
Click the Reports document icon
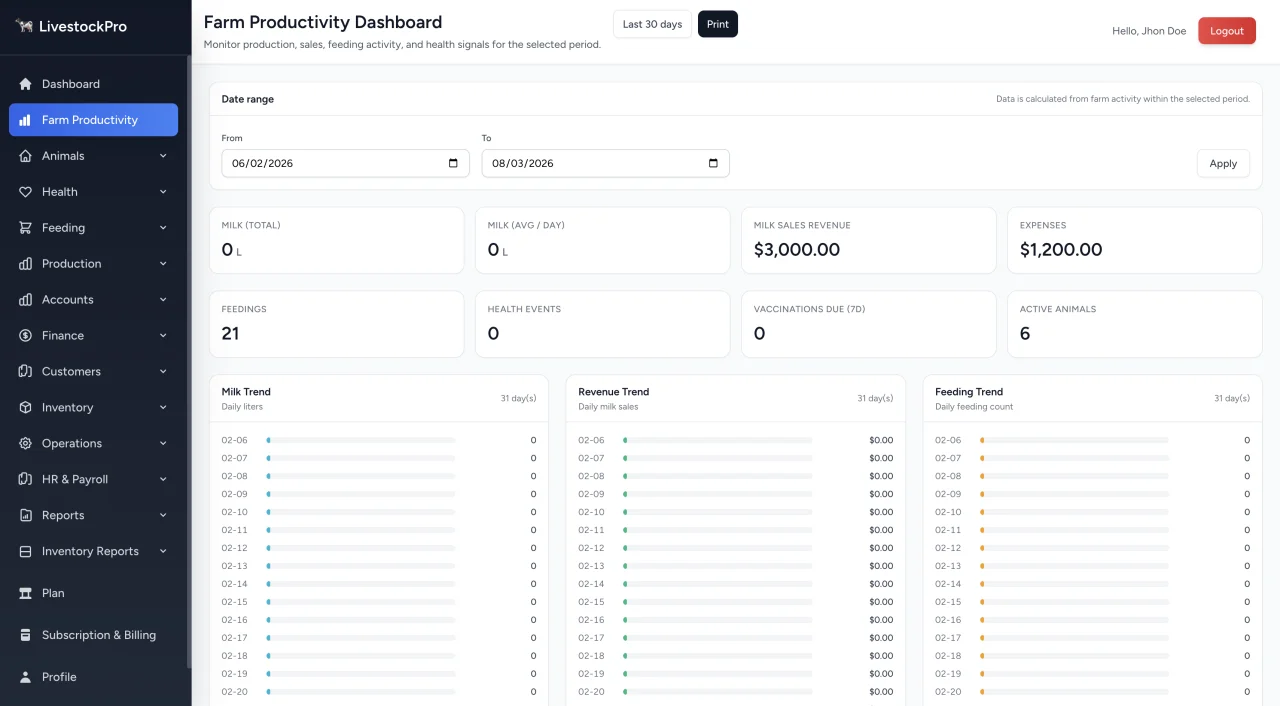[x=25, y=516]
